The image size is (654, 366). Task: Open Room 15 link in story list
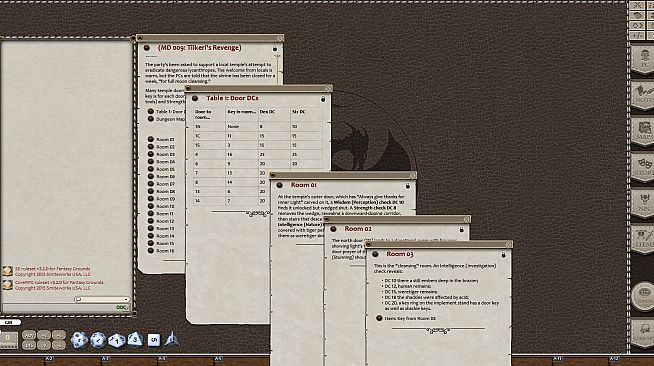(161, 243)
